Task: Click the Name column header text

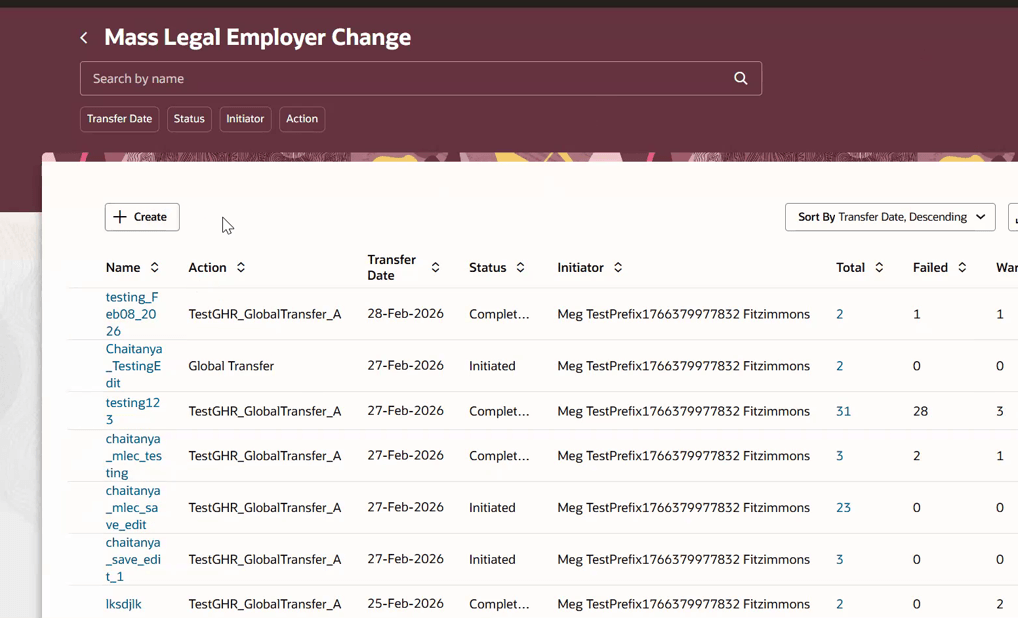Action: pyautogui.click(x=123, y=267)
